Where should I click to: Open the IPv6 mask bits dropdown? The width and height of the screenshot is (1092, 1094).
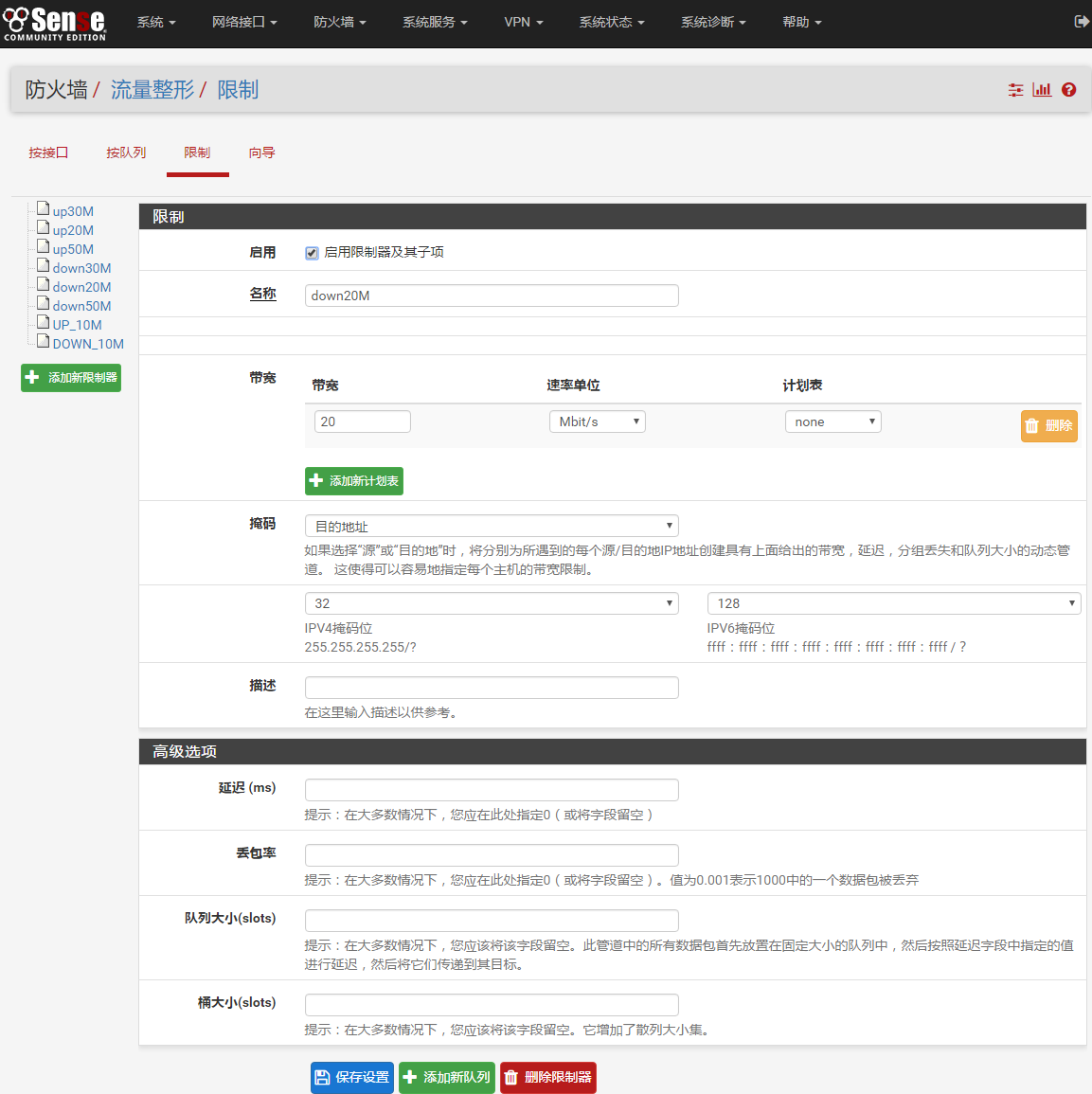click(893, 603)
